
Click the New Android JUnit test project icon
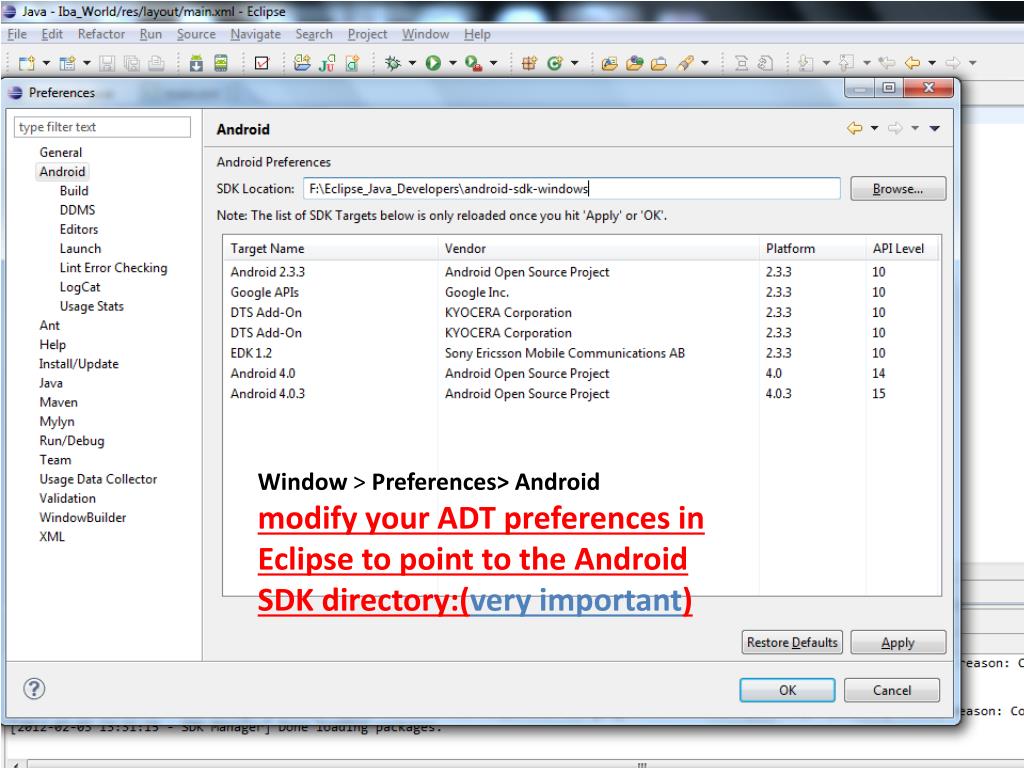click(x=327, y=63)
